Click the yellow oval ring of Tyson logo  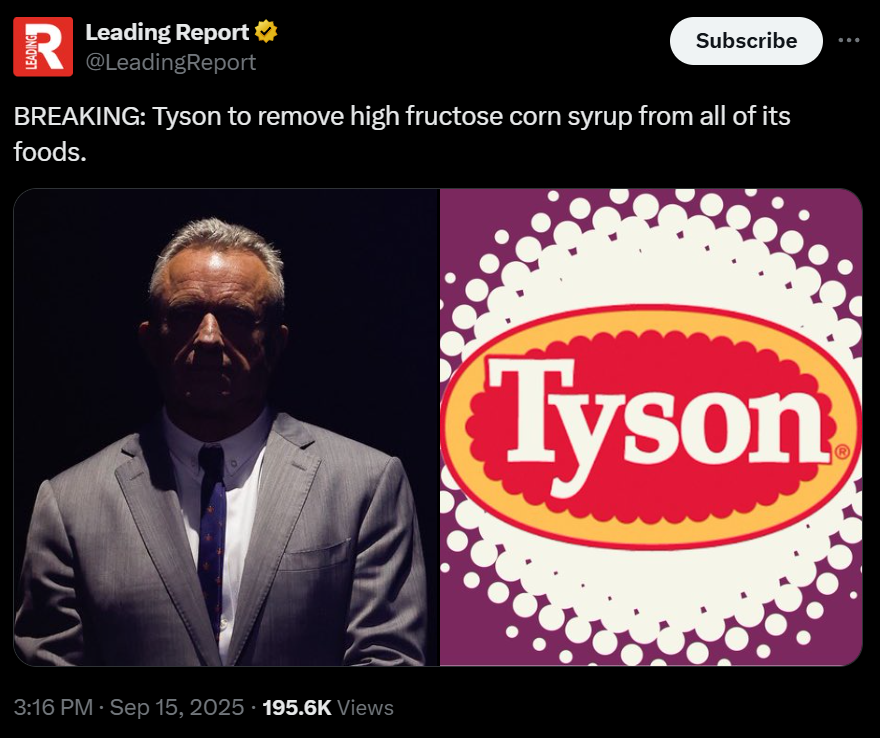(651, 322)
